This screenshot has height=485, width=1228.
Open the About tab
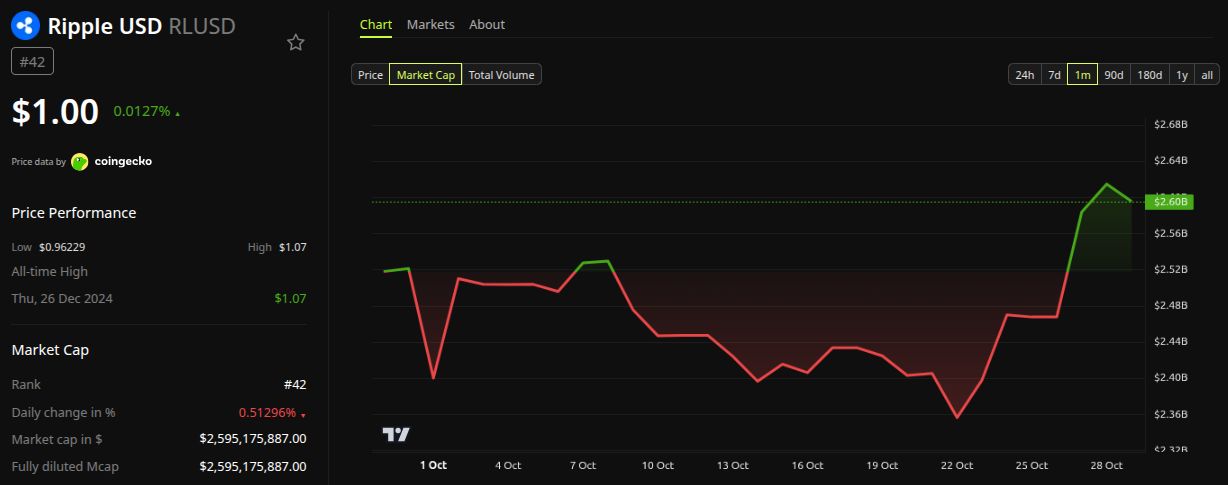pyautogui.click(x=487, y=24)
